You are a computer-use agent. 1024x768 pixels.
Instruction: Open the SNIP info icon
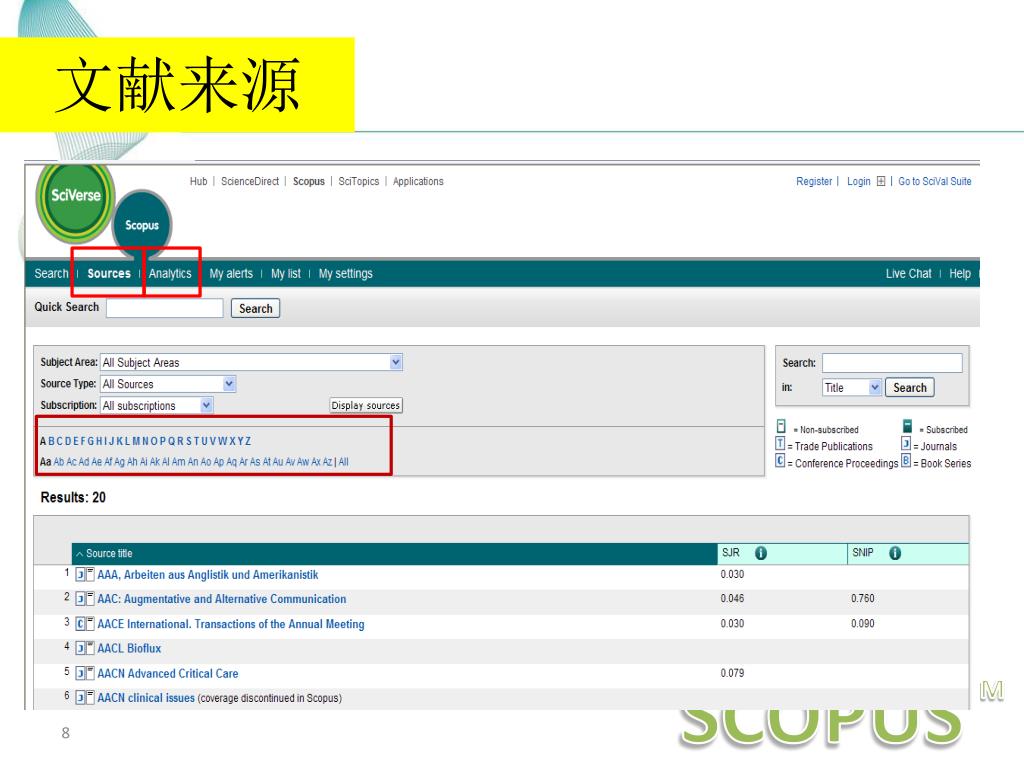(895, 553)
